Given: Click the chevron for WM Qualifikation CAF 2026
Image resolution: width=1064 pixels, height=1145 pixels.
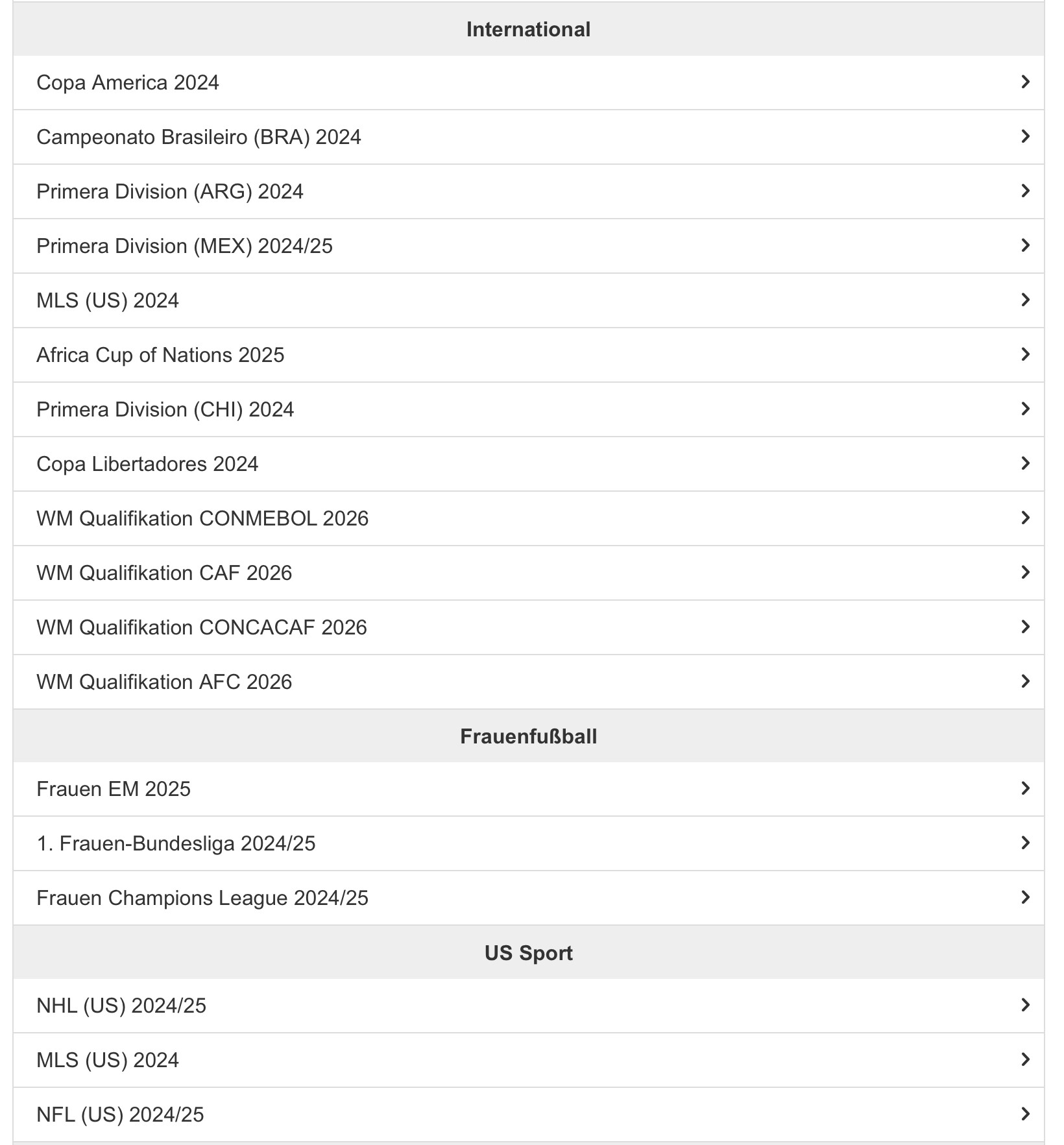Looking at the screenshot, I should 1025,573.
